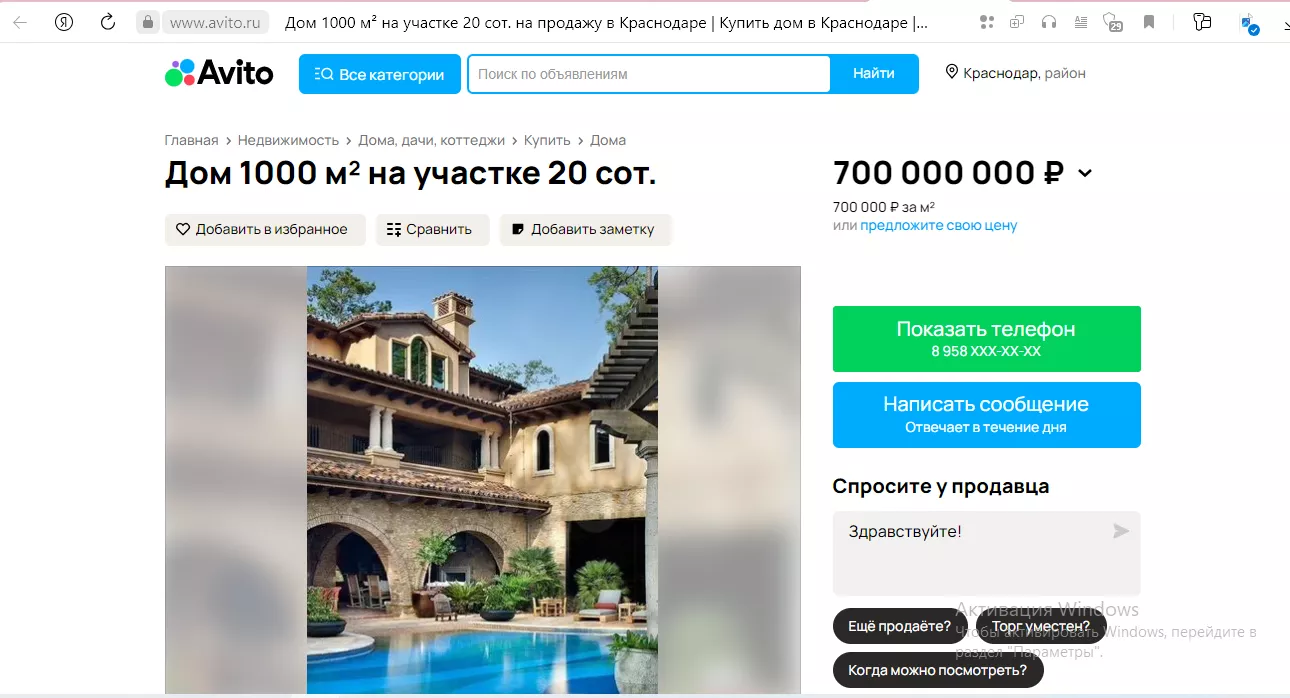Add listing to favorites (Добавить в избранное)
This screenshot has width=1290, height=698.
pyautogui.click(x=265, y=229)
